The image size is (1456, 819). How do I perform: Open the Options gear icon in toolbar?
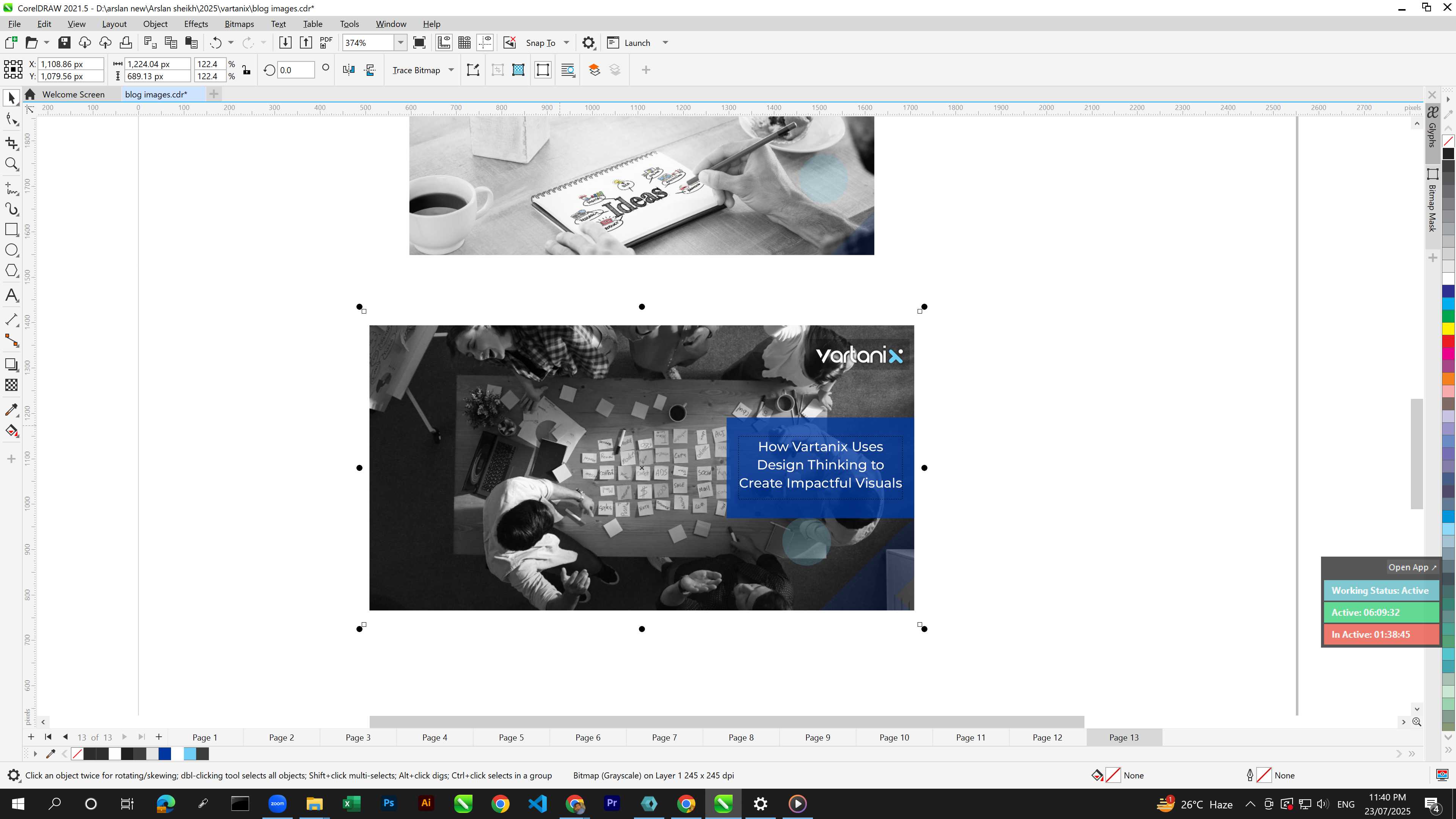[588, 42]
